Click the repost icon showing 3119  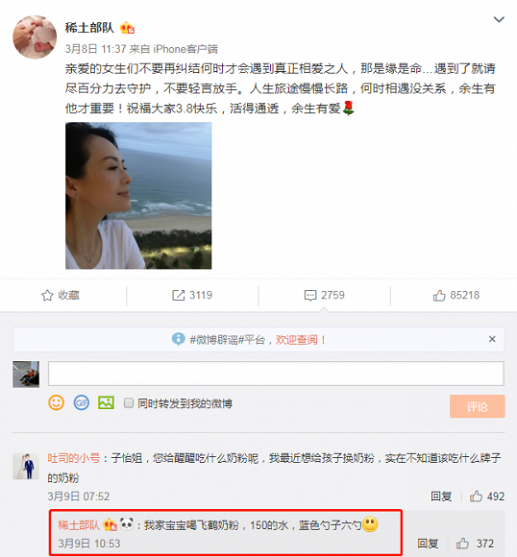click(x=178, y=295)
